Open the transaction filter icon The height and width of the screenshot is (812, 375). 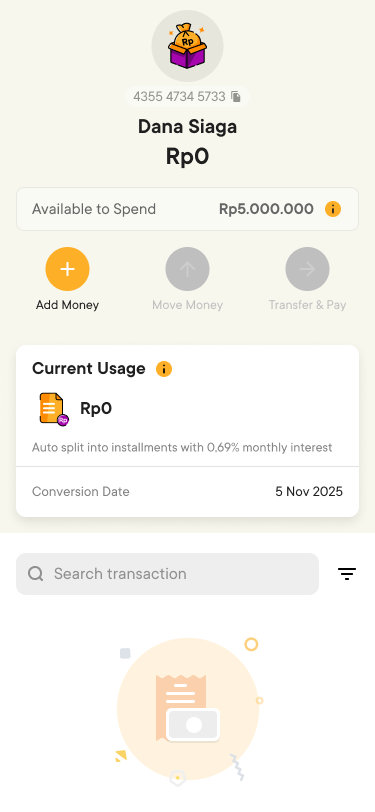pyautogui.click(x=347, y=574)
